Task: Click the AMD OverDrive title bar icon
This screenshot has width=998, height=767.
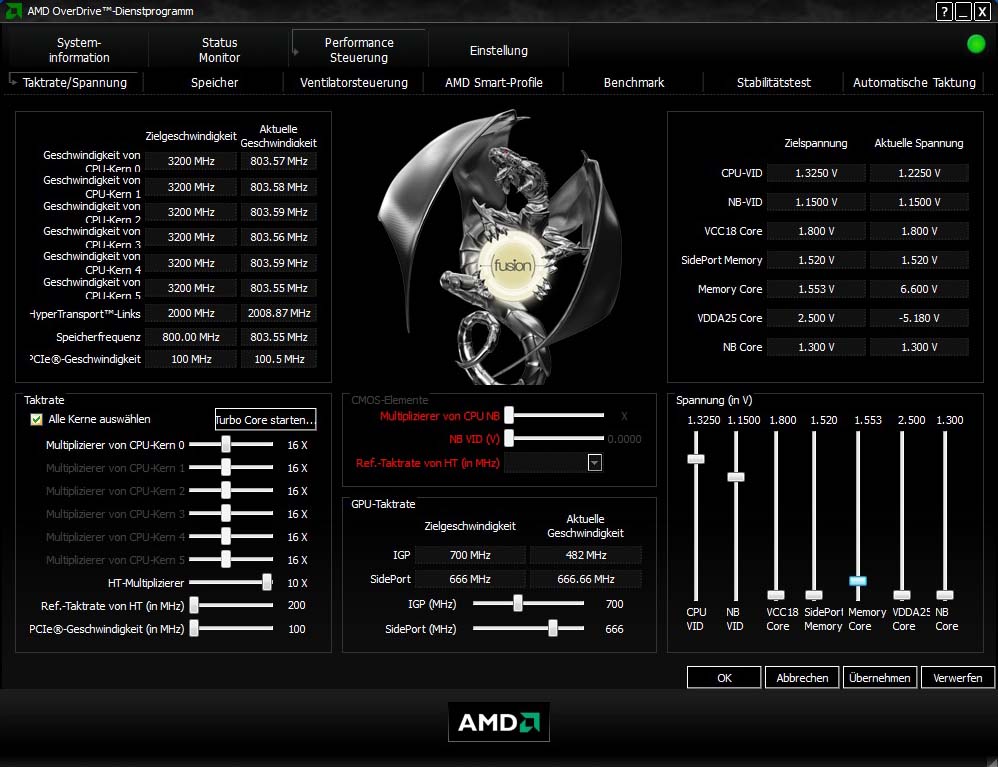Action: tap(13, 11)
